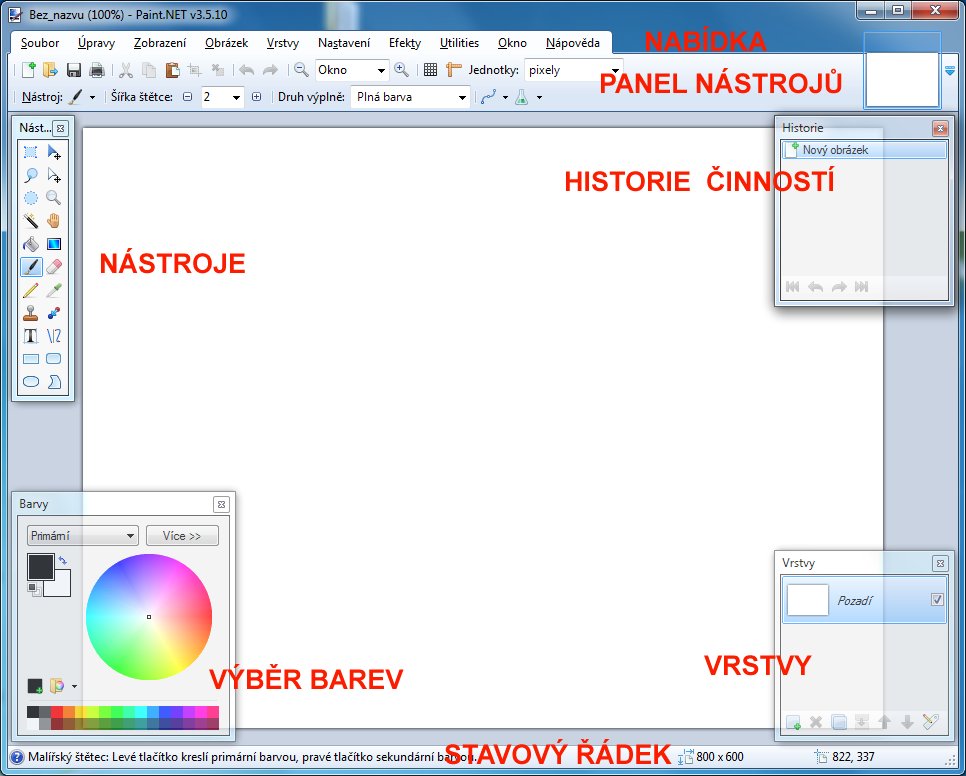Select the Recolor tool

(x=54, y=313)
